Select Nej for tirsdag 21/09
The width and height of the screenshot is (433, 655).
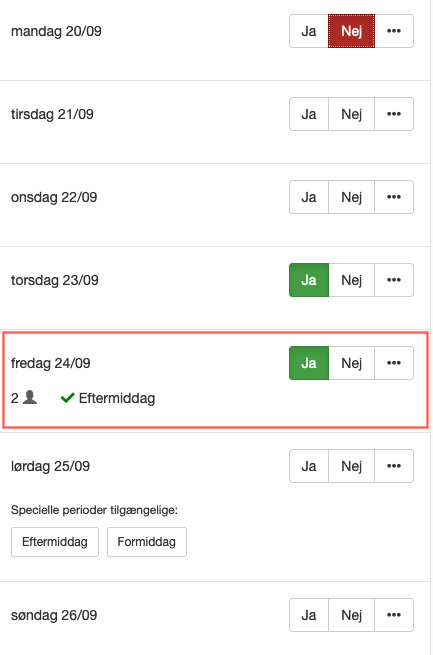[352, 114]
